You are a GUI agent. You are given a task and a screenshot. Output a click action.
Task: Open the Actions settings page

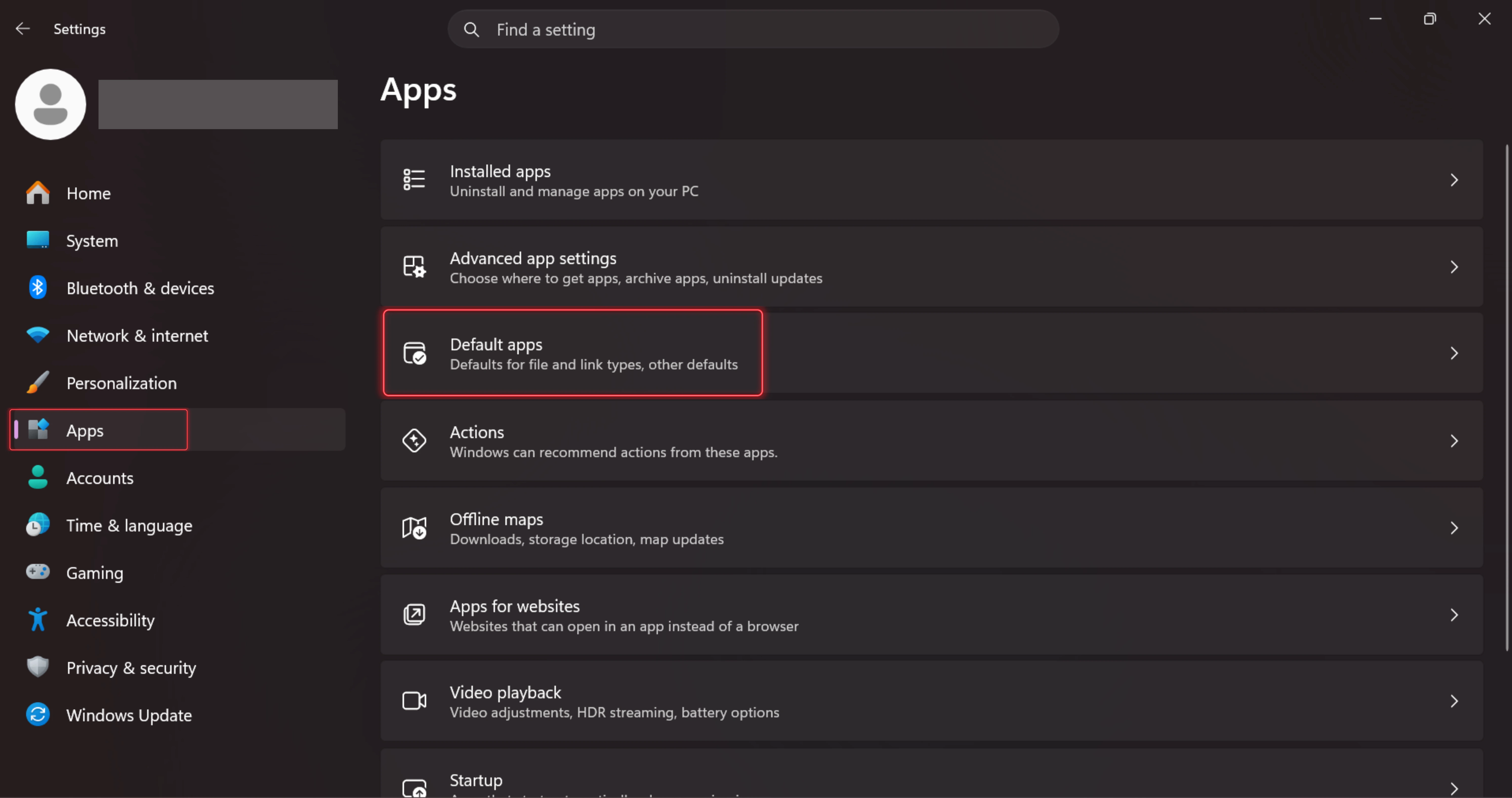(931, 440)
